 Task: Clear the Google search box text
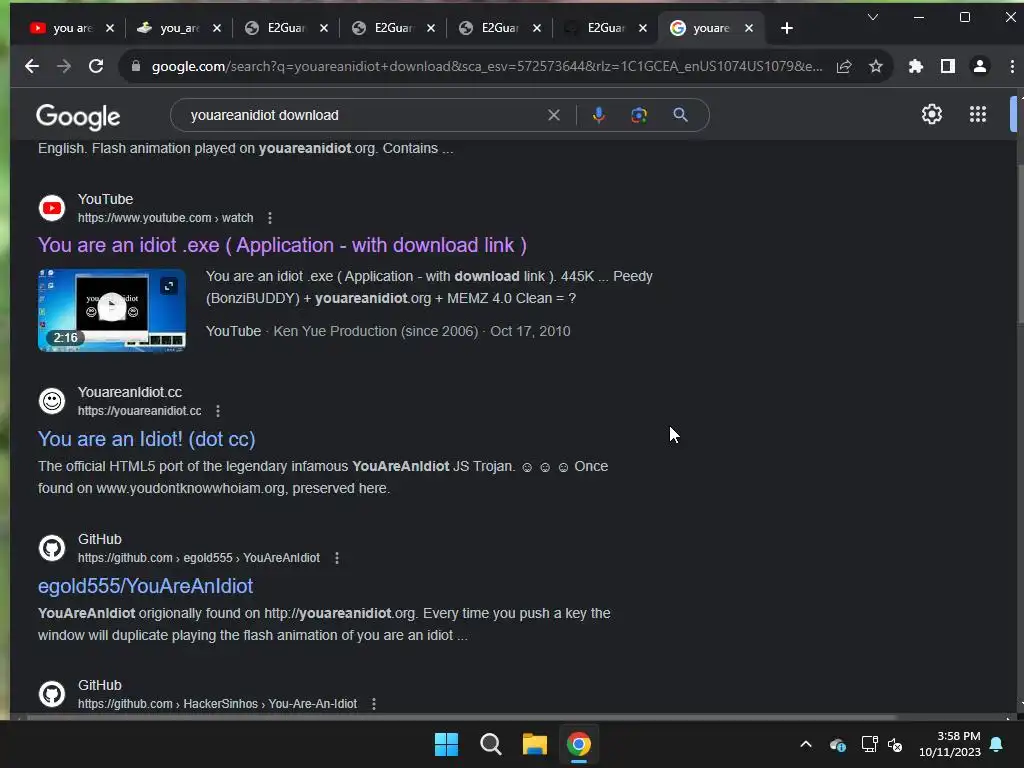554,115
